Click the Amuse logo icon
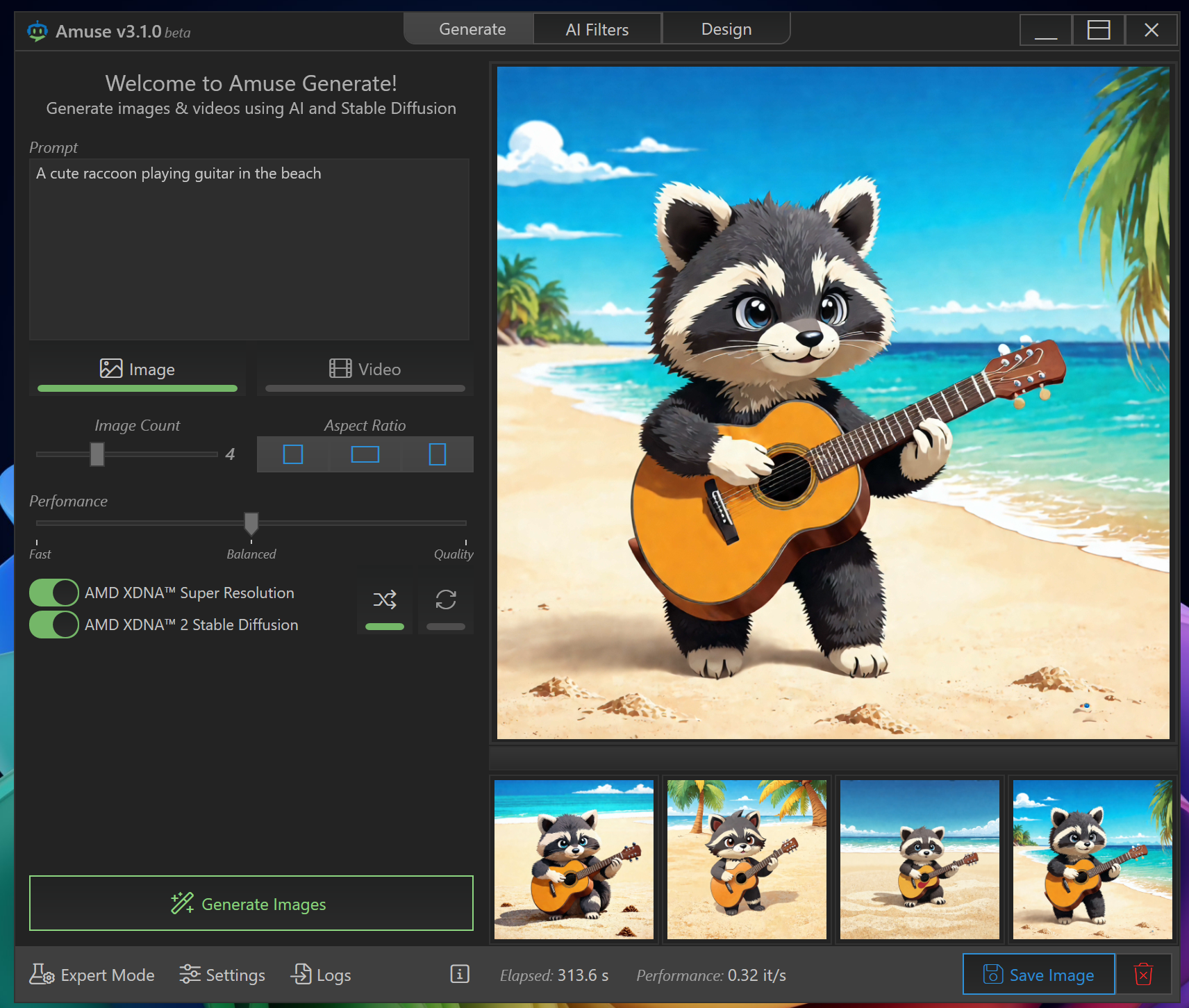1189x1008 pixels. [37, 31]
